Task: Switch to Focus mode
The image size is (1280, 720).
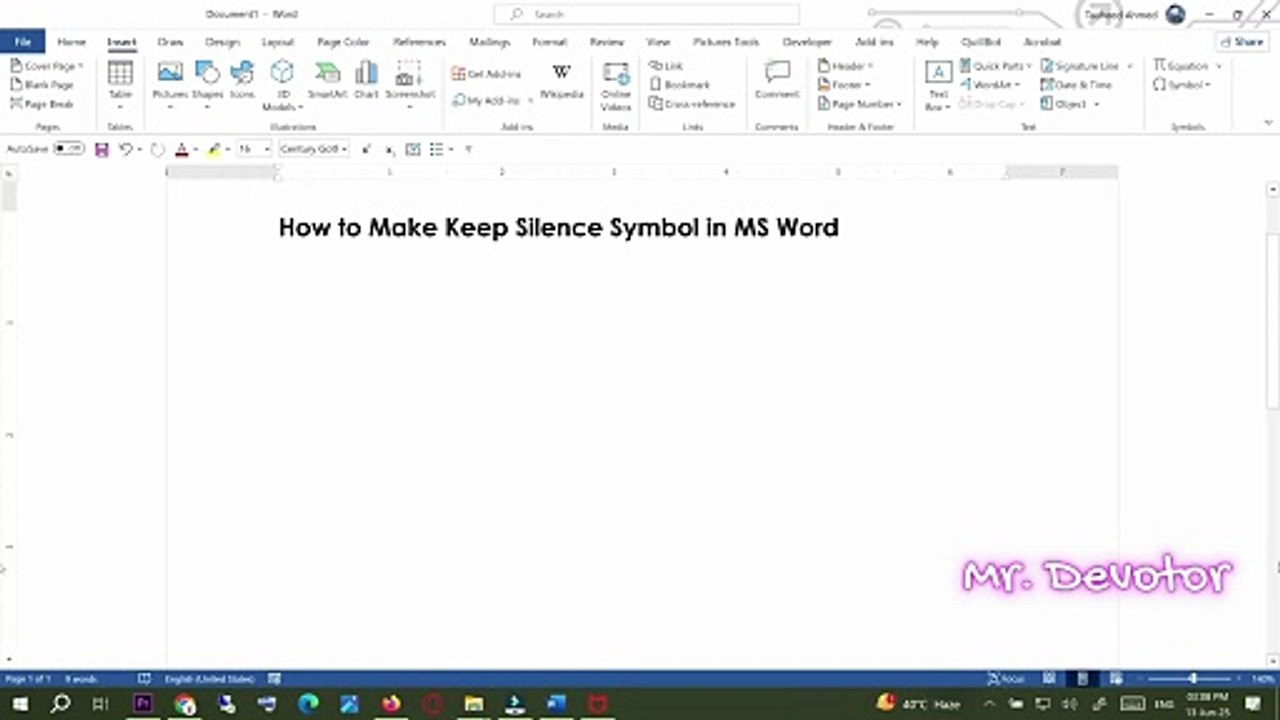Action: point(1004,679)
